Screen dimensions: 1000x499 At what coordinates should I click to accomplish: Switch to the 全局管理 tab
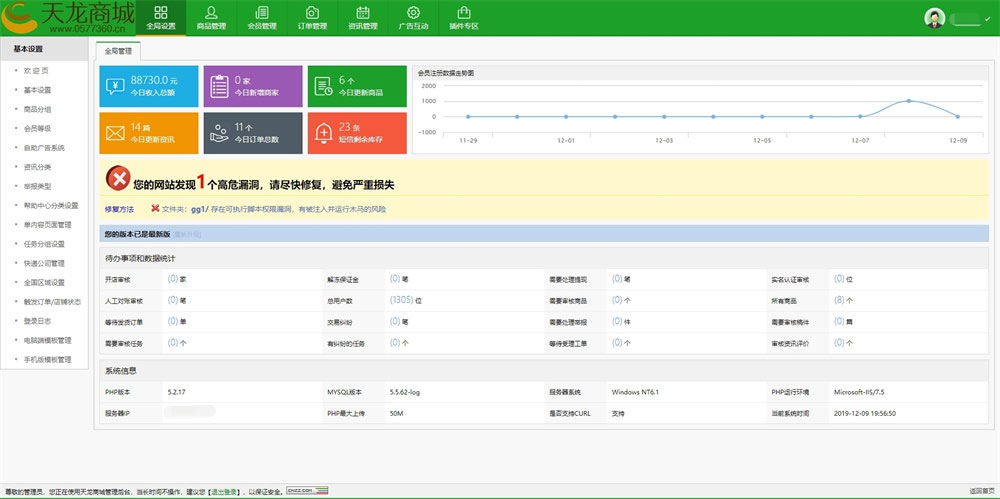tap(119, 50)
